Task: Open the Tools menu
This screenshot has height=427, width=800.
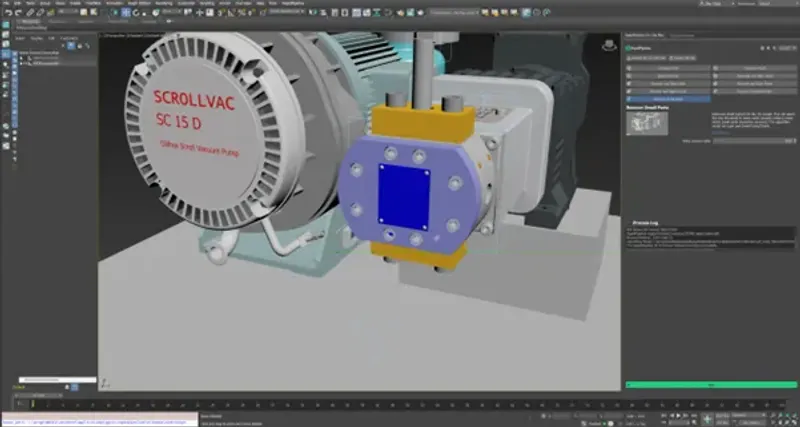Action: click(31, 3)
